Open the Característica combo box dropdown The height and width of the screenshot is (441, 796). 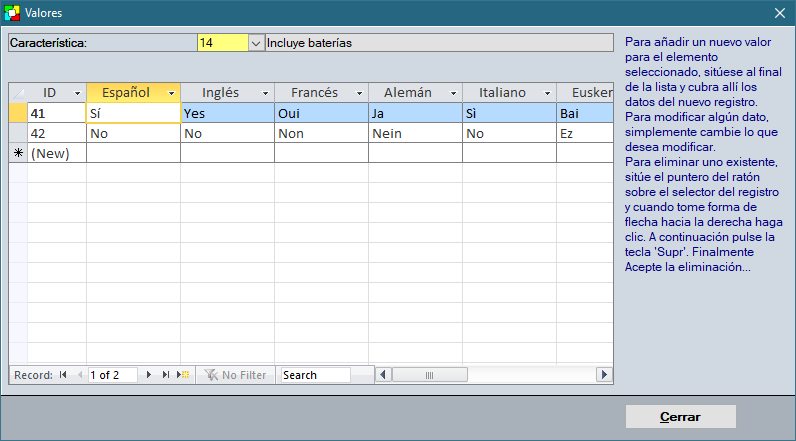[255, 43]
